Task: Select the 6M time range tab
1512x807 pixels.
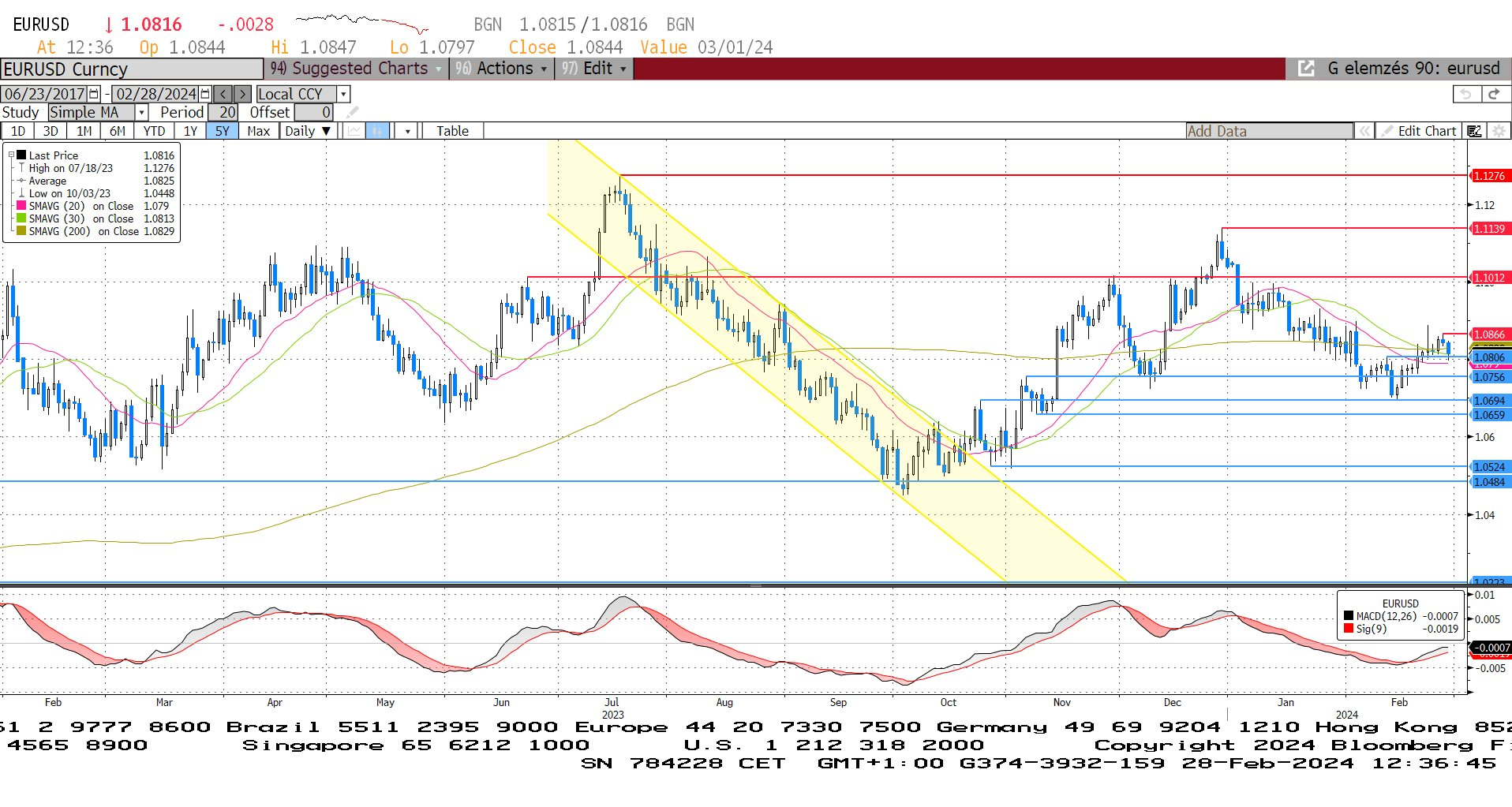Action: click(x=118, y=131)
